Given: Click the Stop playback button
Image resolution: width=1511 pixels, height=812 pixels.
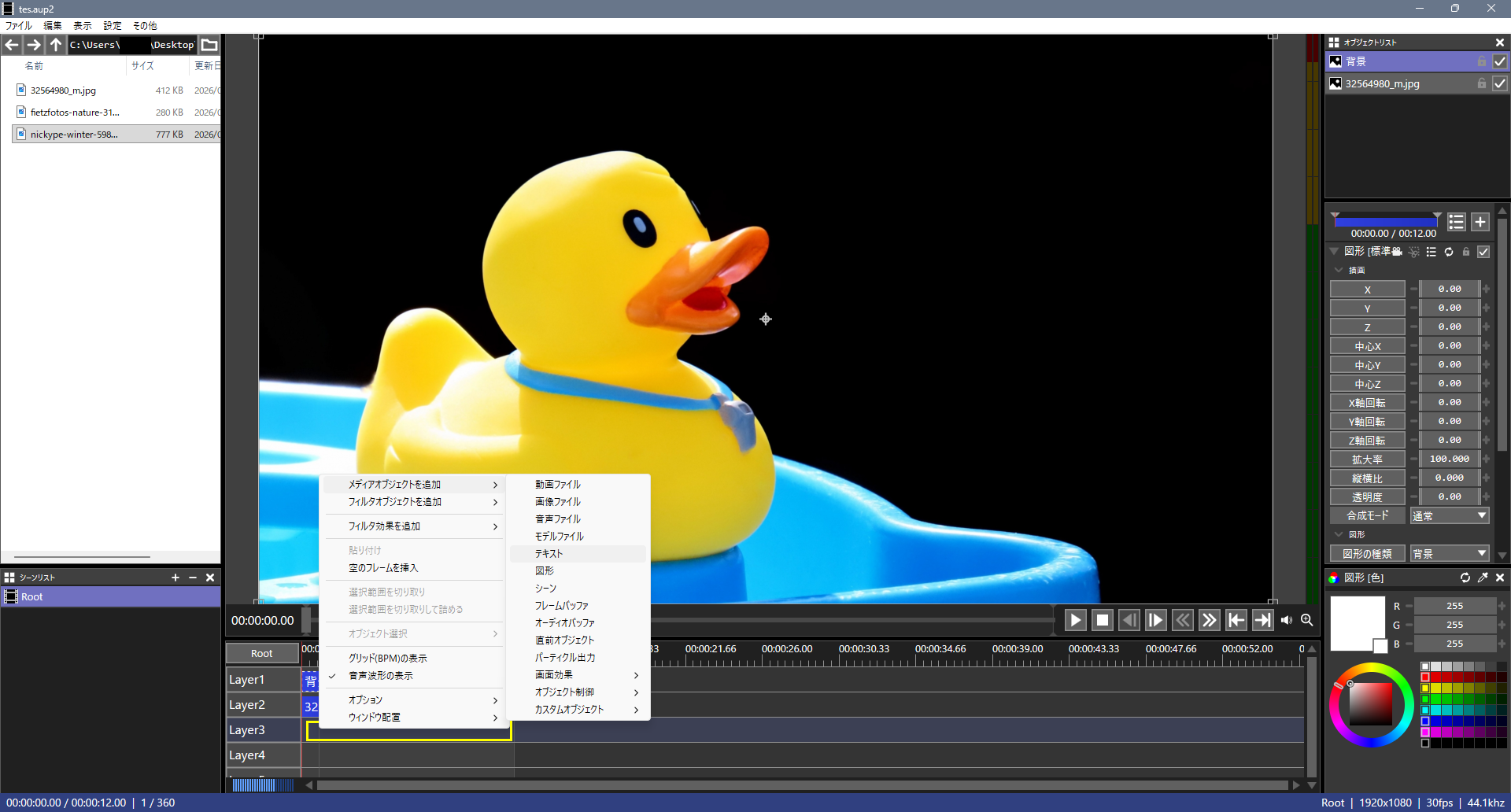Looking at the screenshot, I should tap(1103, 620).
